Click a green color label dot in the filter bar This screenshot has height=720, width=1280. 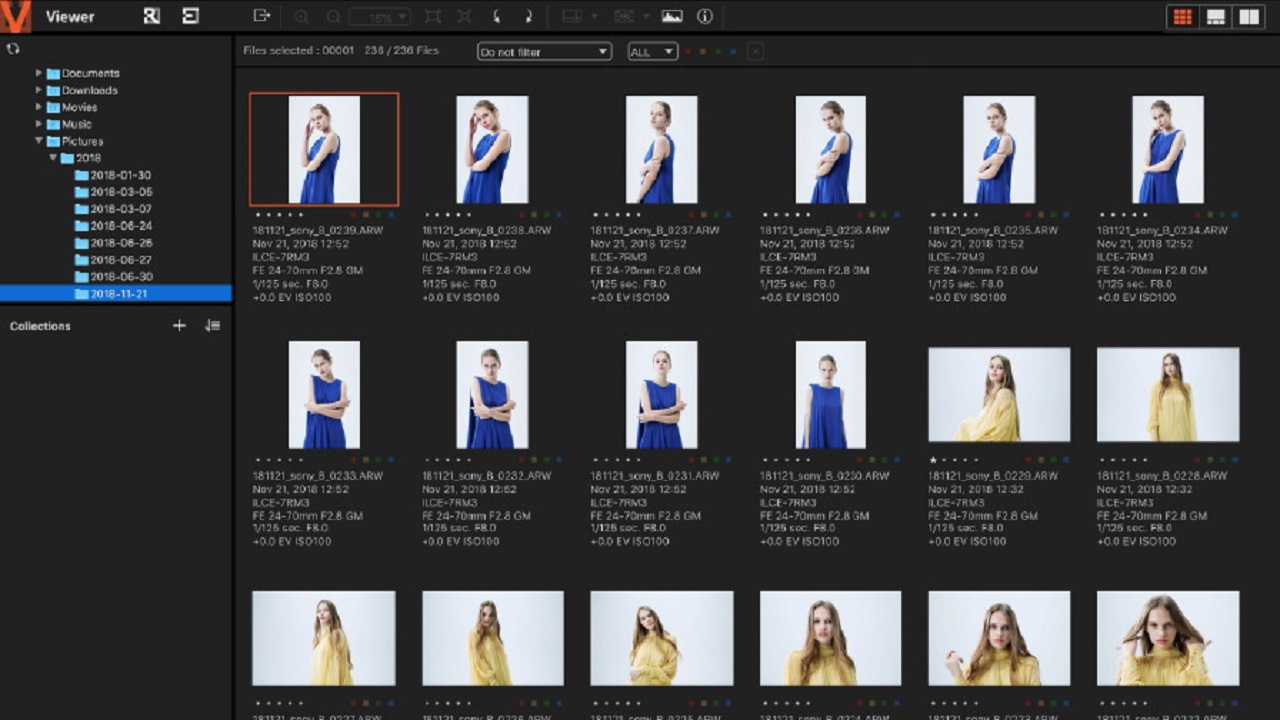(718, 51)
